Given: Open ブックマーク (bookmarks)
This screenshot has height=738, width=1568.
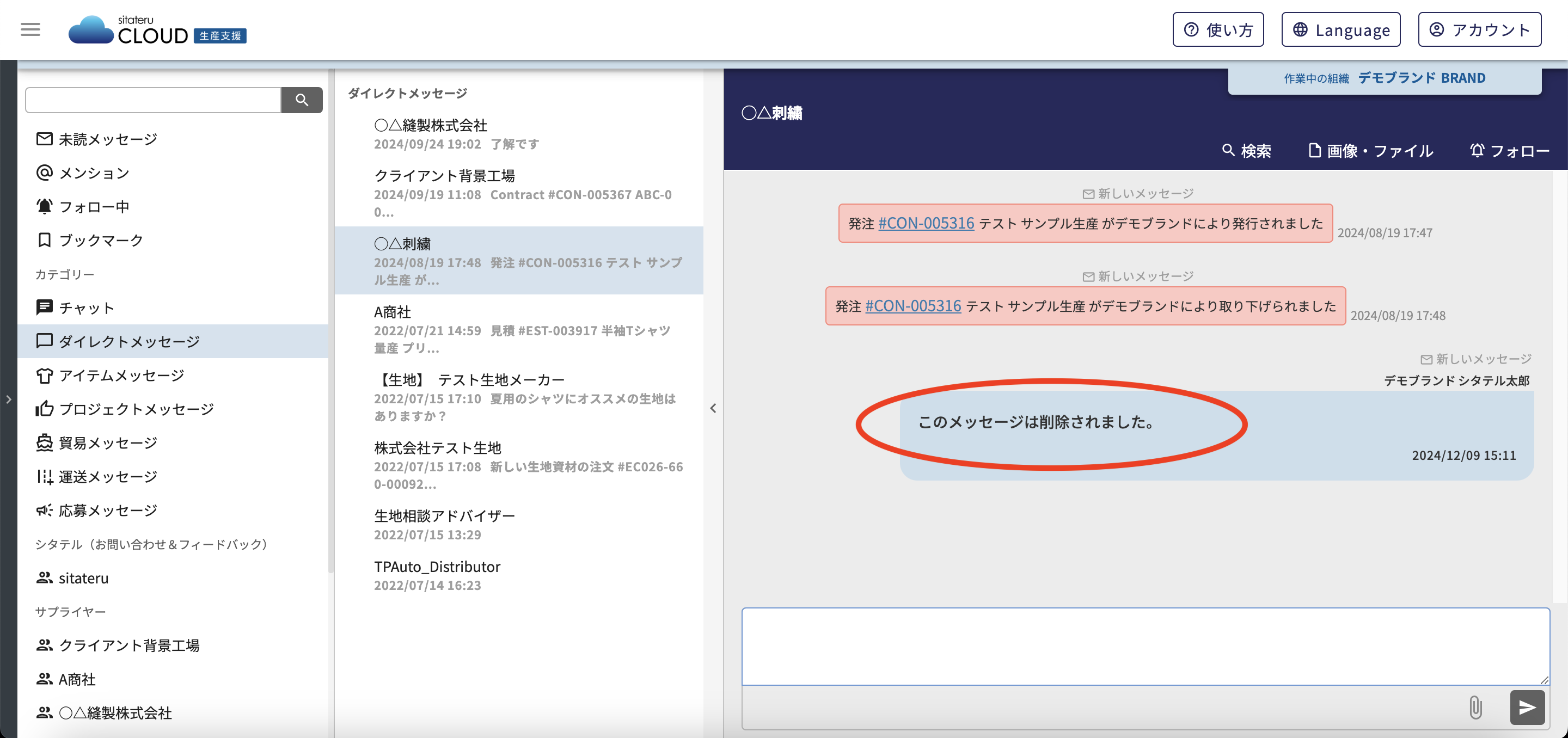Looking at the screenshot, I should (x=172, y=241).
